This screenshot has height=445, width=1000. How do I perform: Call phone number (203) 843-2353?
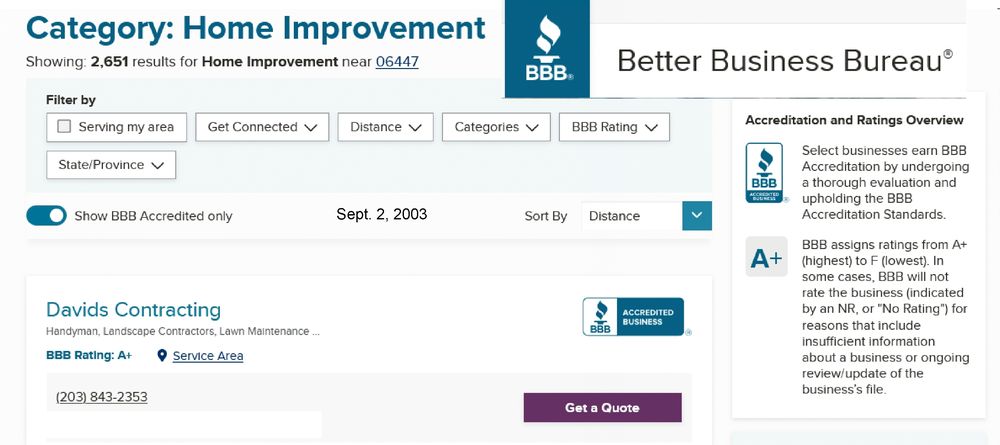pyautogui.click(x=102, y=397)
